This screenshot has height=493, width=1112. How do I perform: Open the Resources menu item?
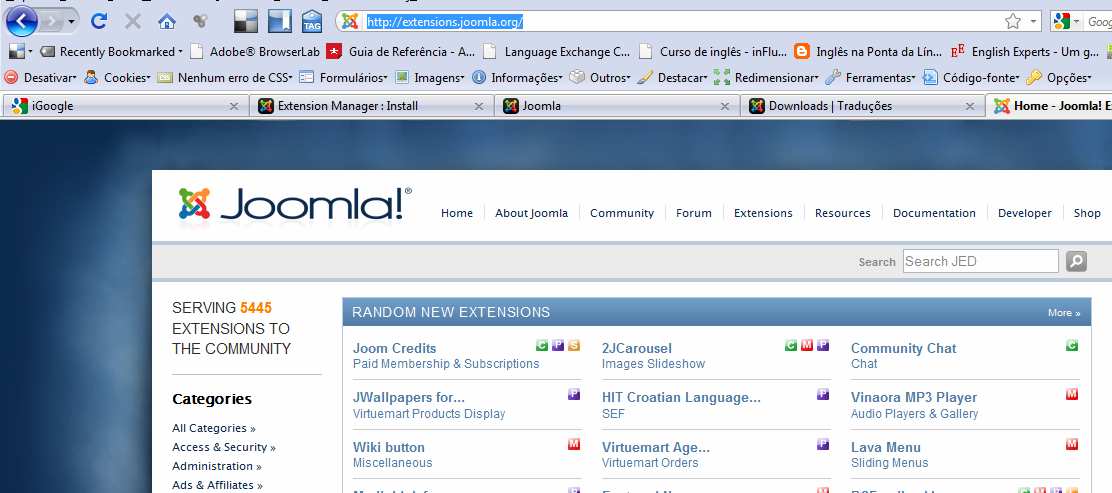[843, 213]
